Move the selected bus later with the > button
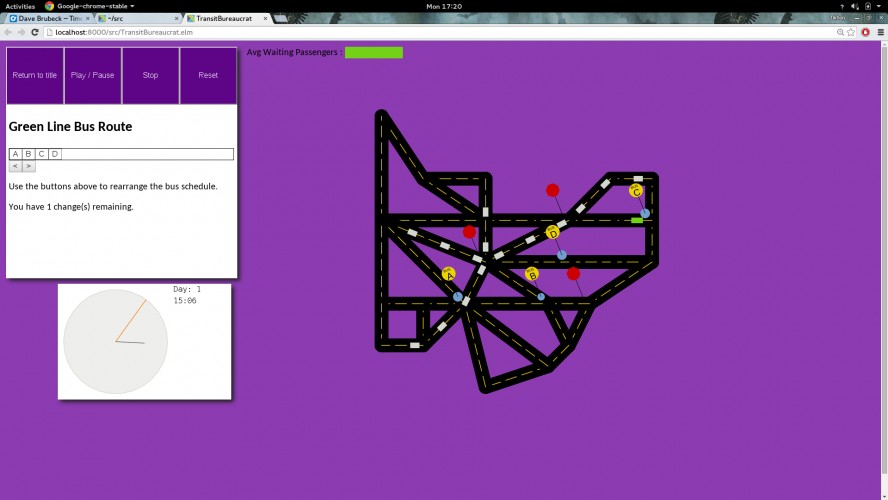The image size is (888, 500). click(x=28, y=166)
